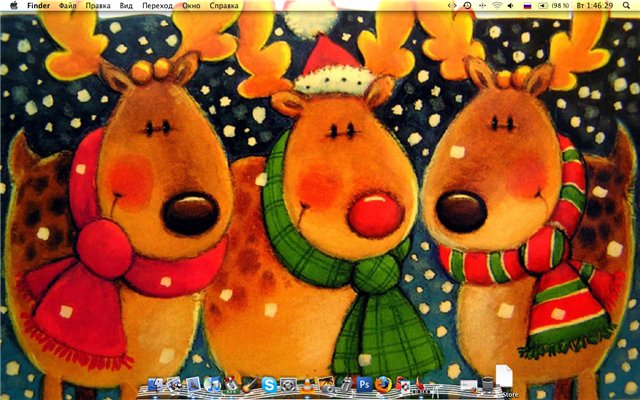
Task: Expand the Окно menu
Action: 191,6
